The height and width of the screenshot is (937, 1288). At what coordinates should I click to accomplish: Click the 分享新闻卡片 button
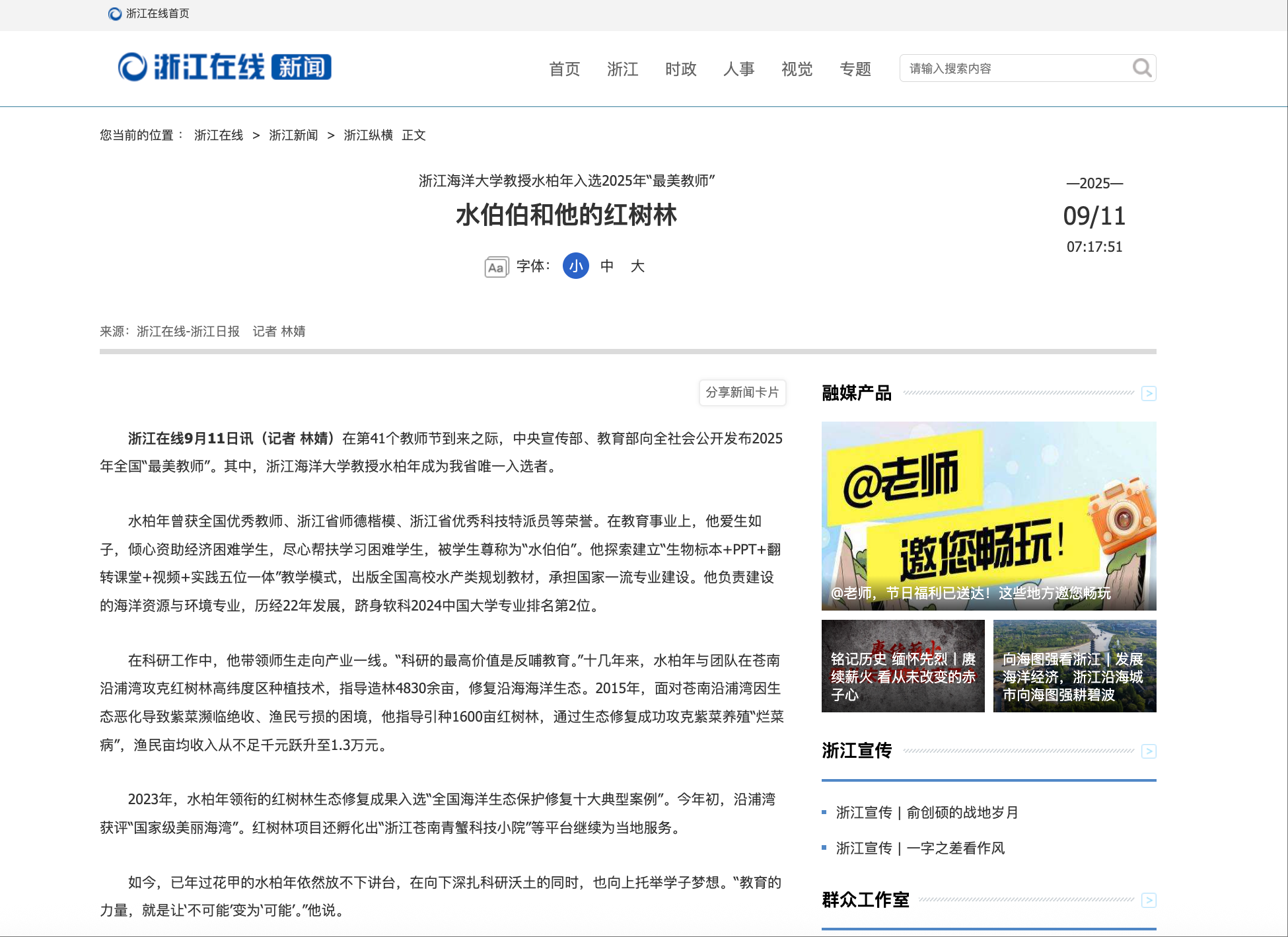742,393
